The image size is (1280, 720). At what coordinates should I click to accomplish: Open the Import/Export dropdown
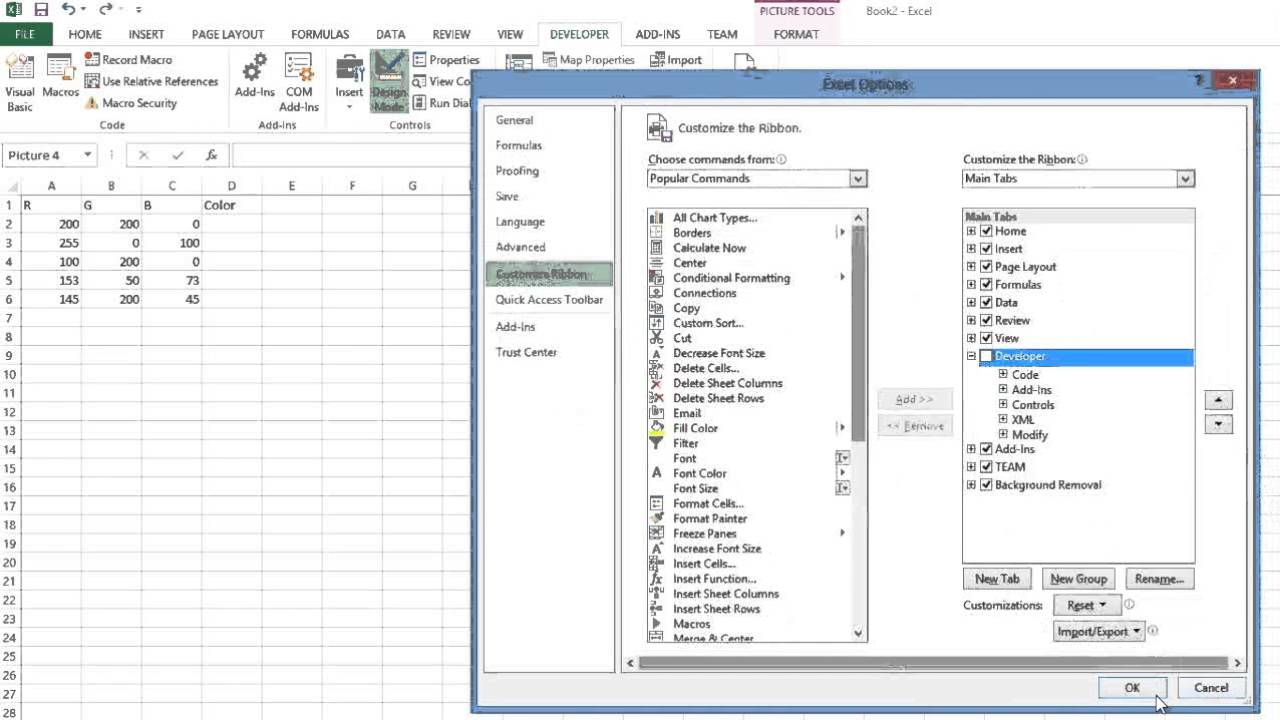[1098, 631]
